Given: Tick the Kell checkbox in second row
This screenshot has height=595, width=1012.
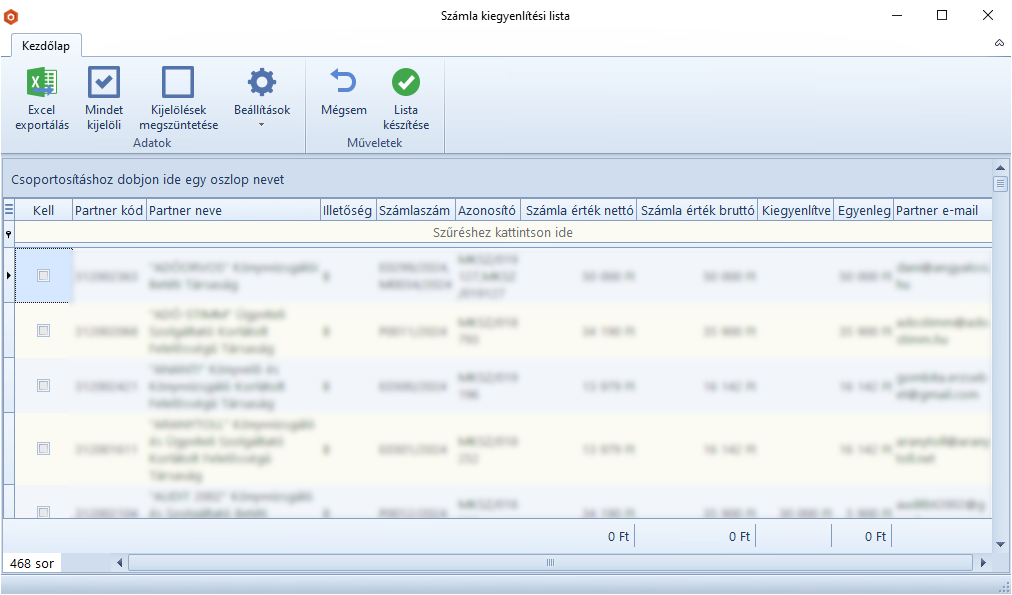Looking at the screenshot, I should tap(43, 330).
